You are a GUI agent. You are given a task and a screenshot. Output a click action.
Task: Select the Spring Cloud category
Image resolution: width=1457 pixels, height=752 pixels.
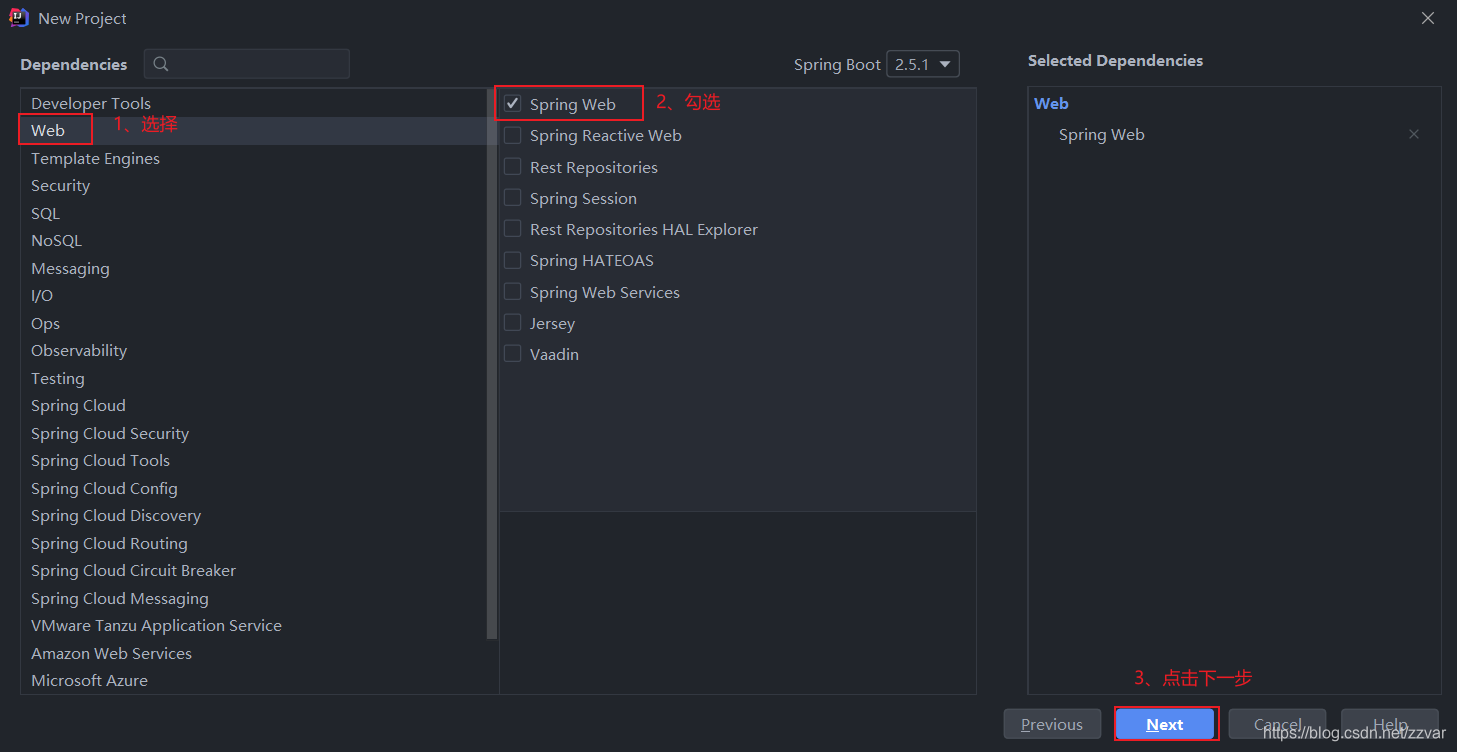click(253, 406)
